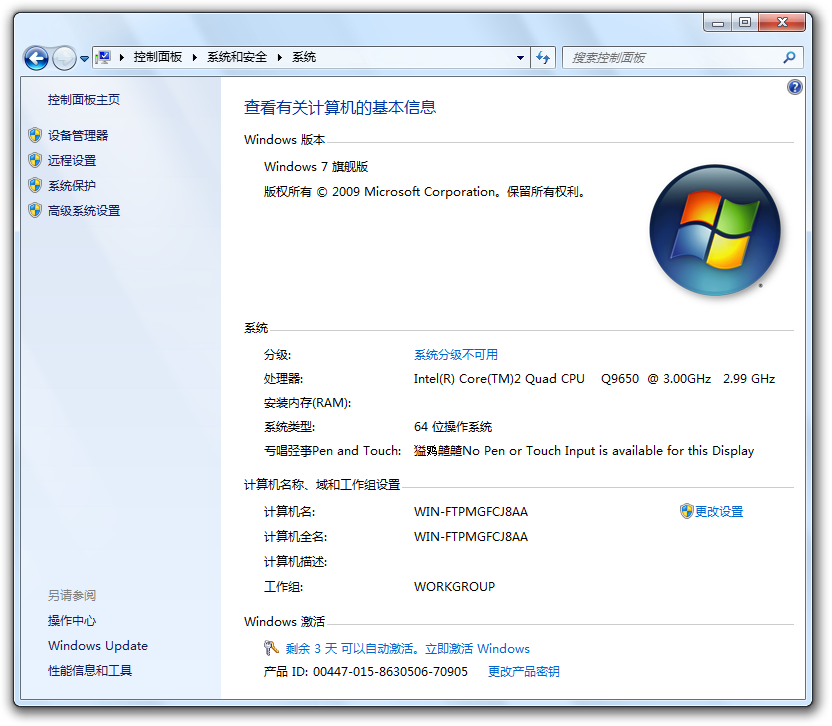Click the 安装内存(RAM) label
Viewport: 832px width, 726px height.
(x=307, y=403)
